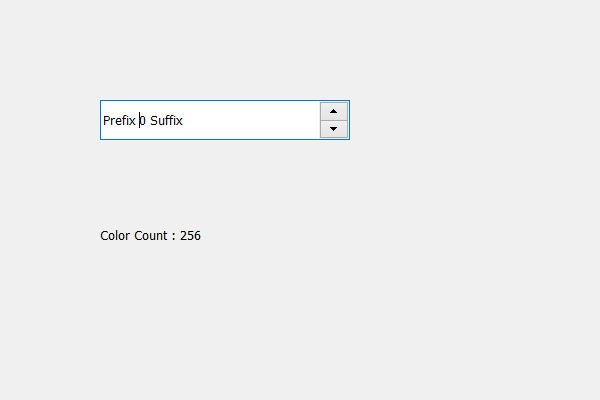
Task: Click the number 256 in the label
Action: [190, 235]
